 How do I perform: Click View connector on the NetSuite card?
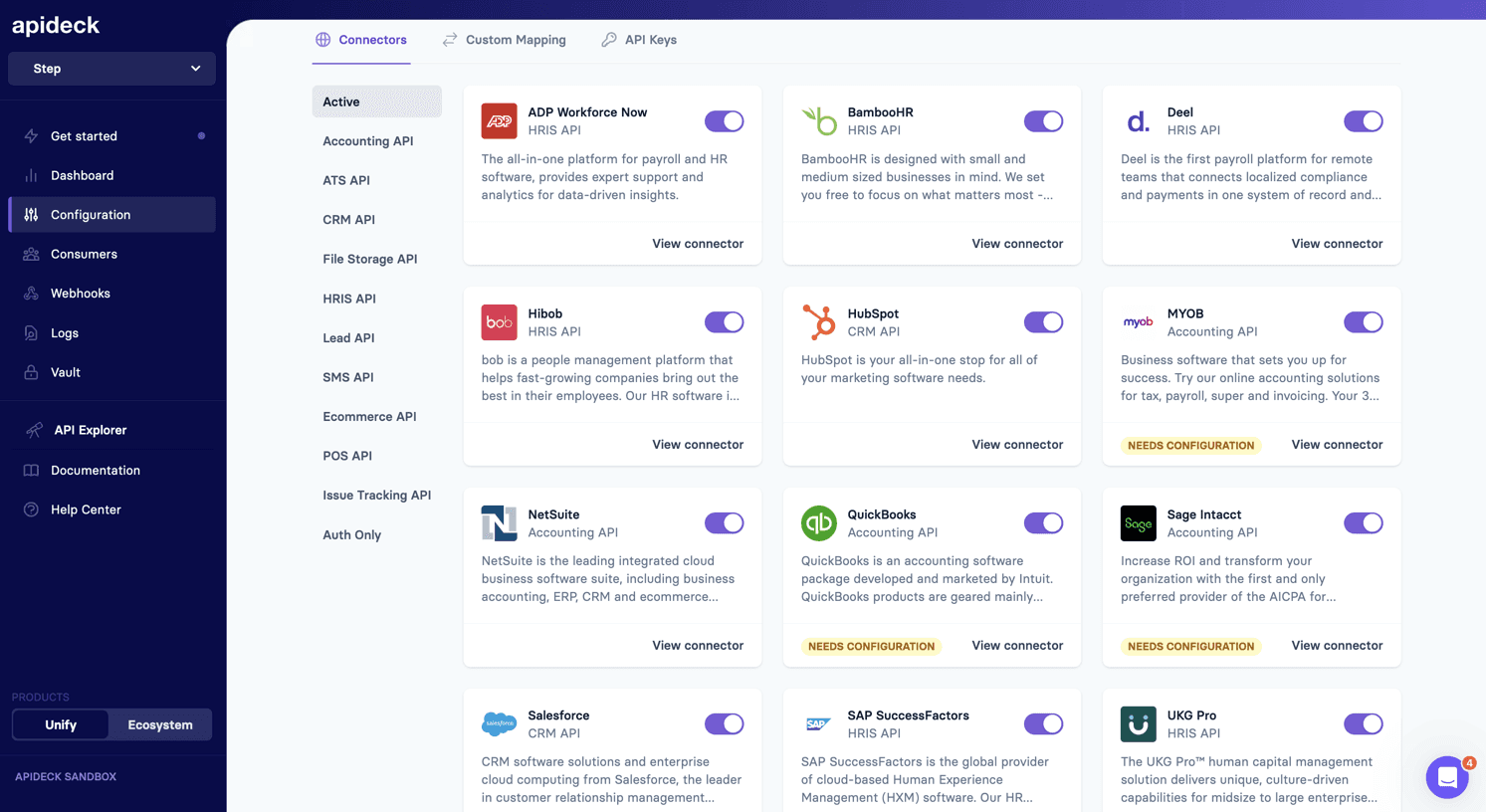click(698, 646)
